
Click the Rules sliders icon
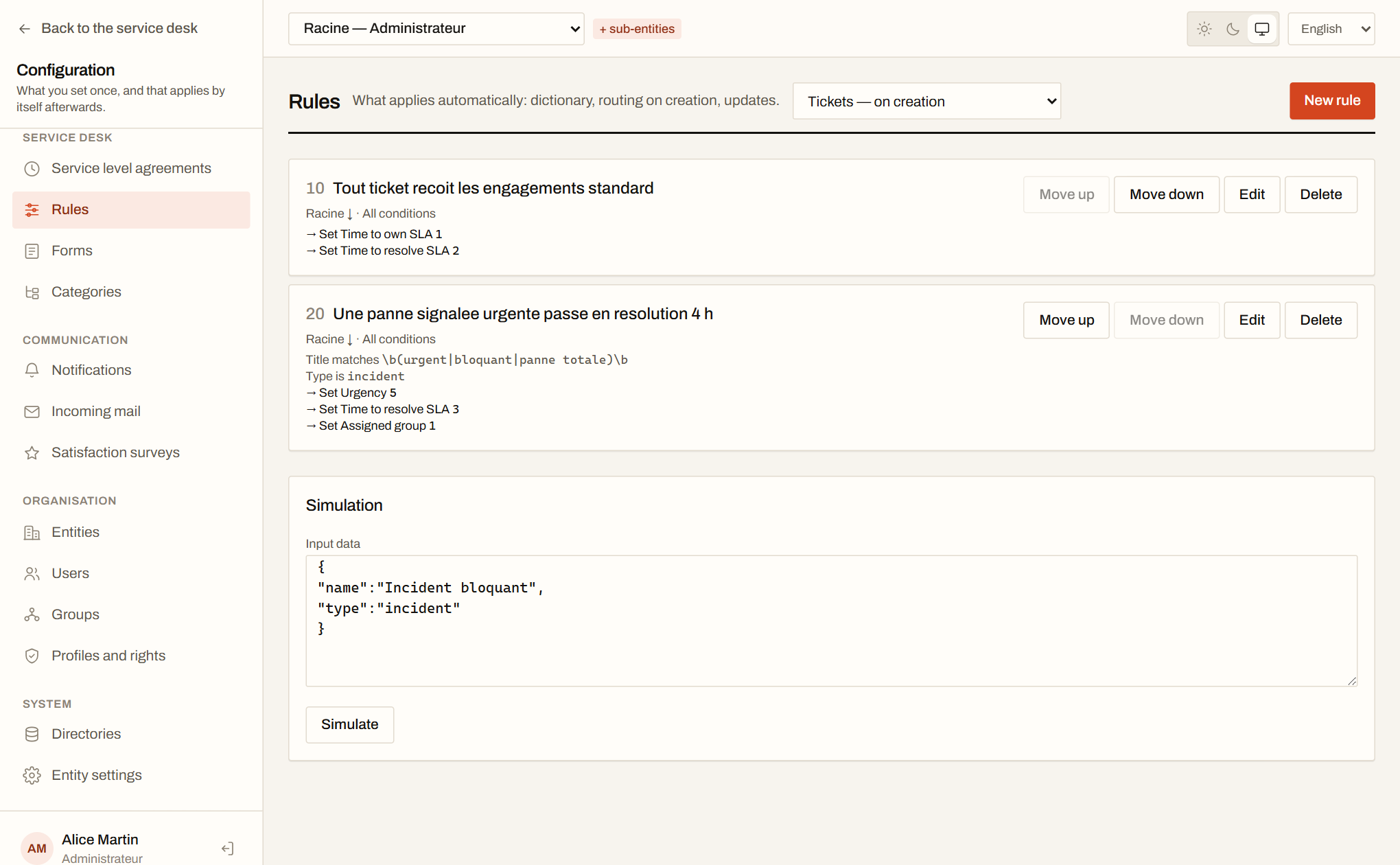32,210
